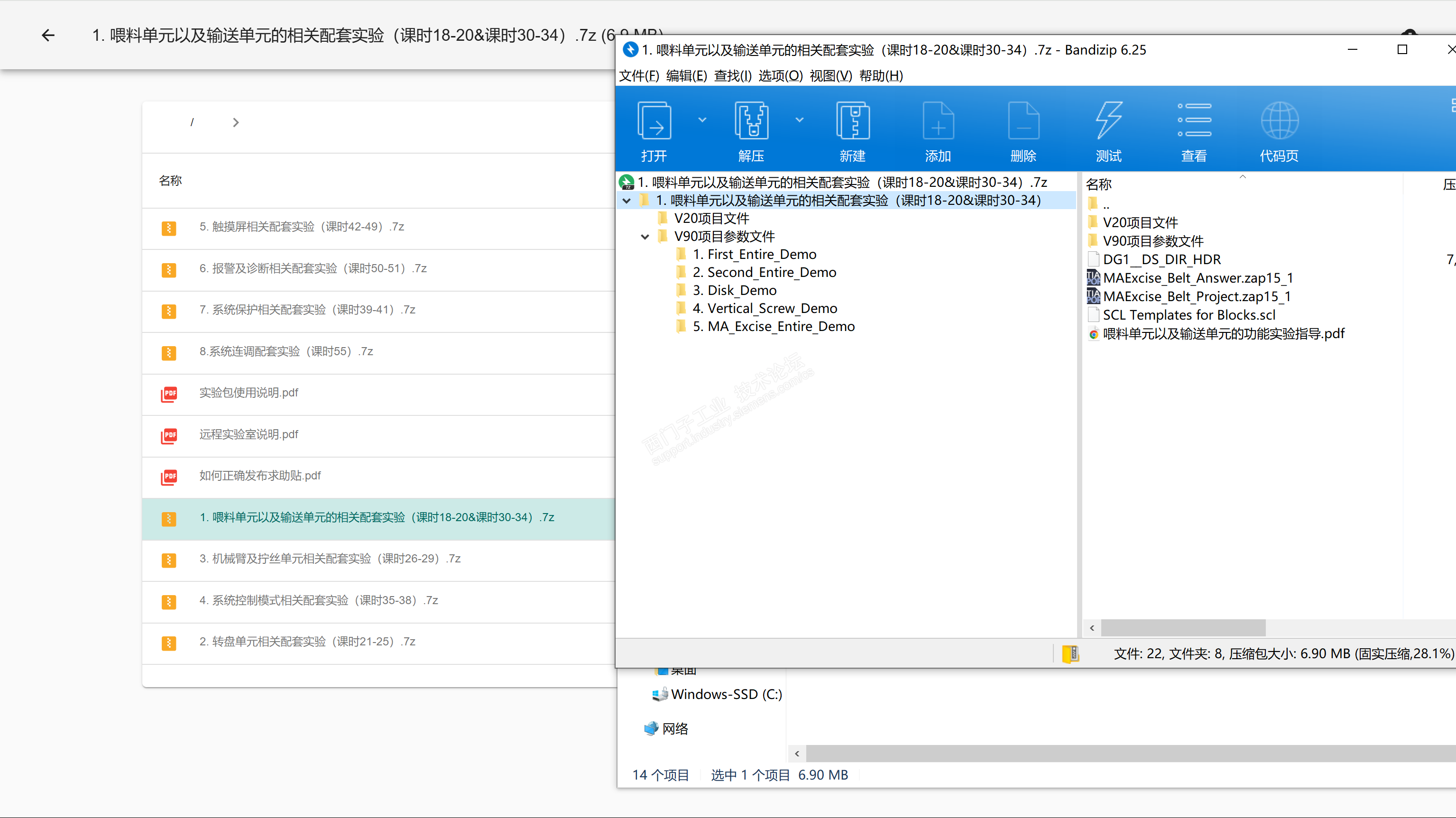1456x818 pixels.
Task: Click the Open (打开) archive icon
Action: [x=654, y=120]
